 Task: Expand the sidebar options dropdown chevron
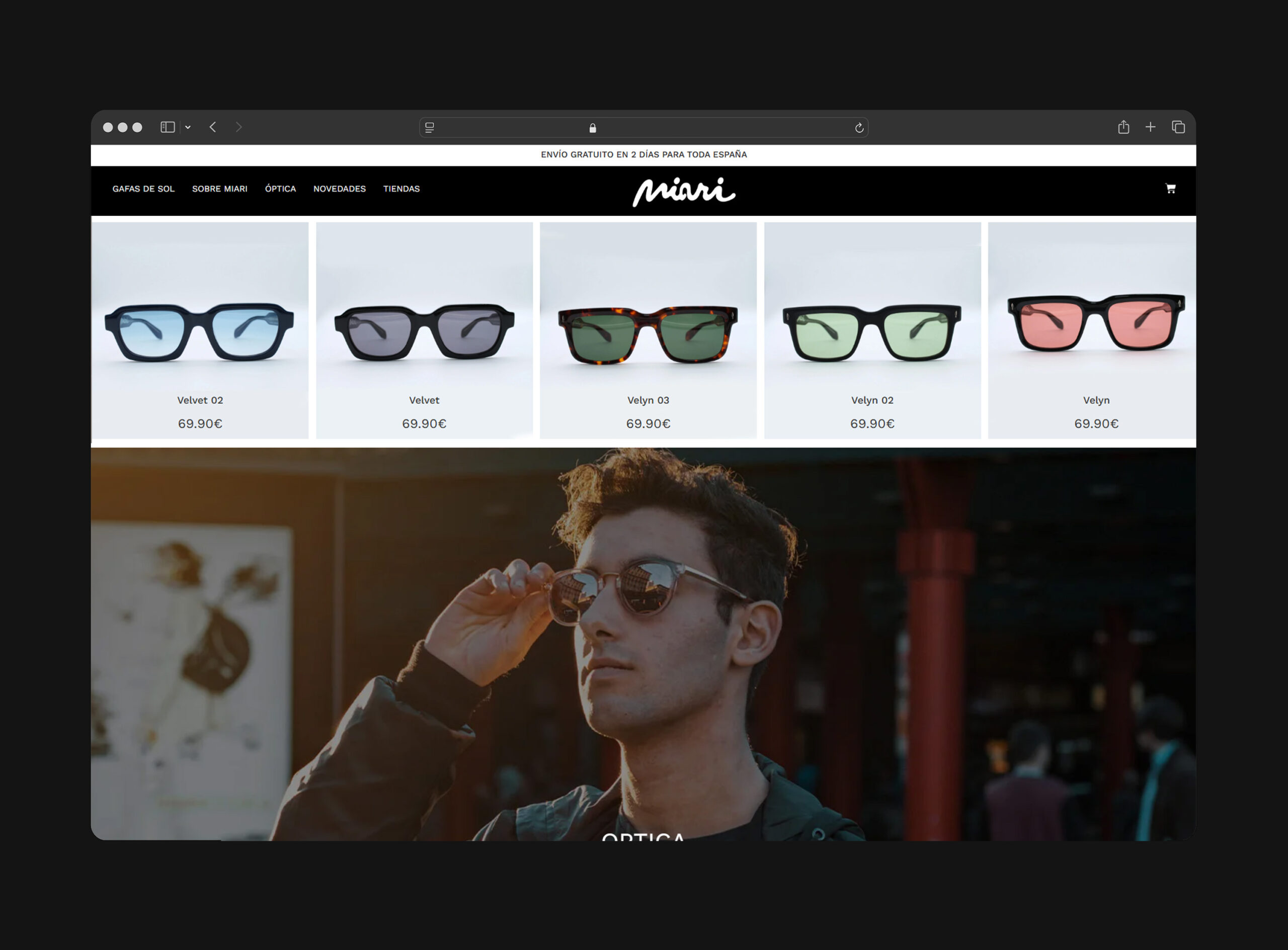188,127
